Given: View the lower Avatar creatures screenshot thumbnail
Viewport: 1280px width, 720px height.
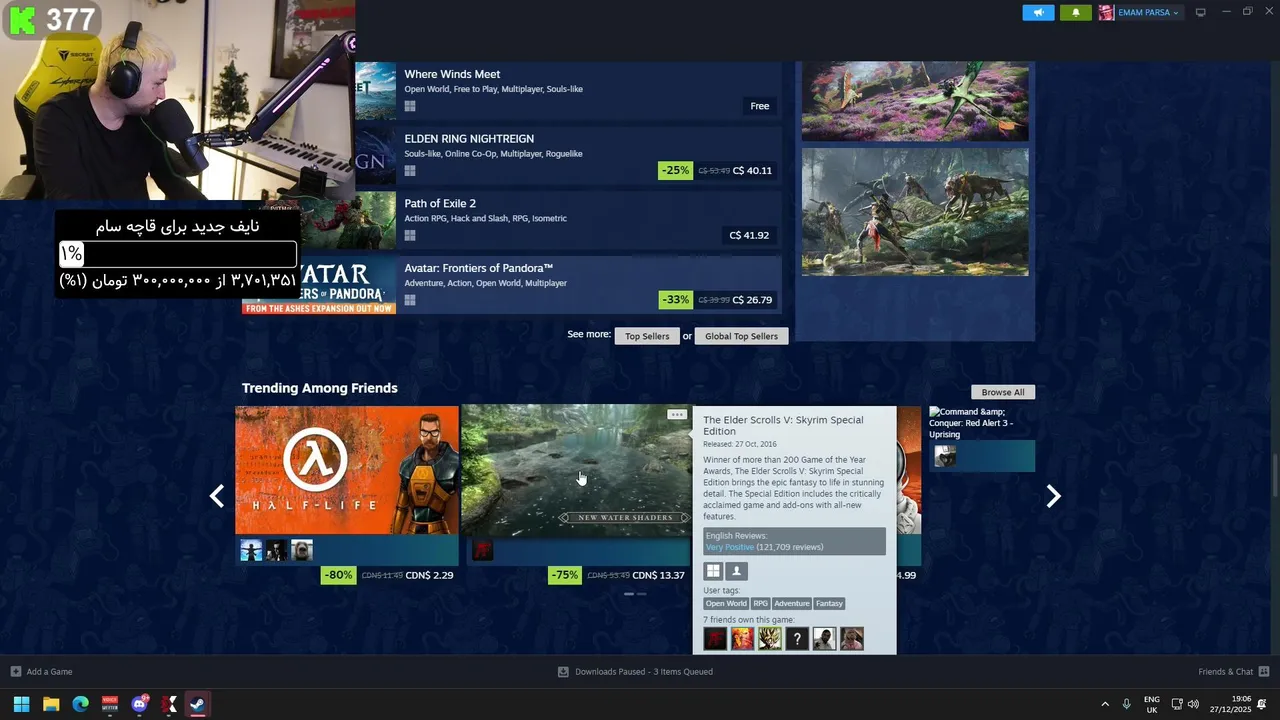Looking at the screenshot, I should click(x=915, y=212).
